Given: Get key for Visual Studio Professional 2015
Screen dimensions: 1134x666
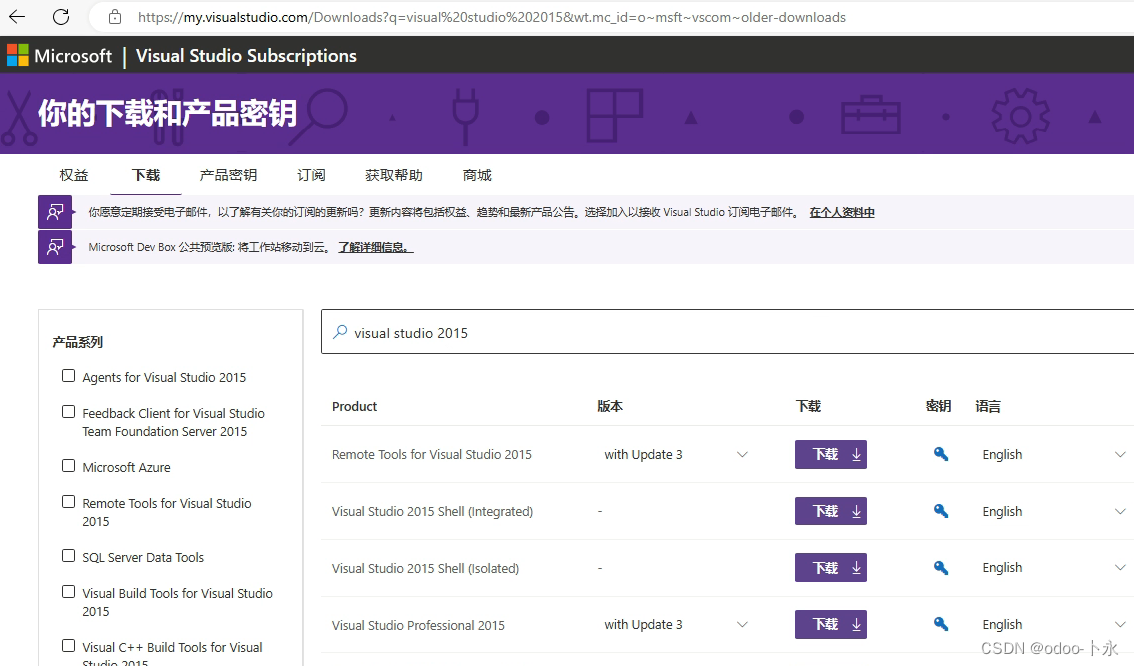Looking at the screenshot, I should click(x=940, y=624).
